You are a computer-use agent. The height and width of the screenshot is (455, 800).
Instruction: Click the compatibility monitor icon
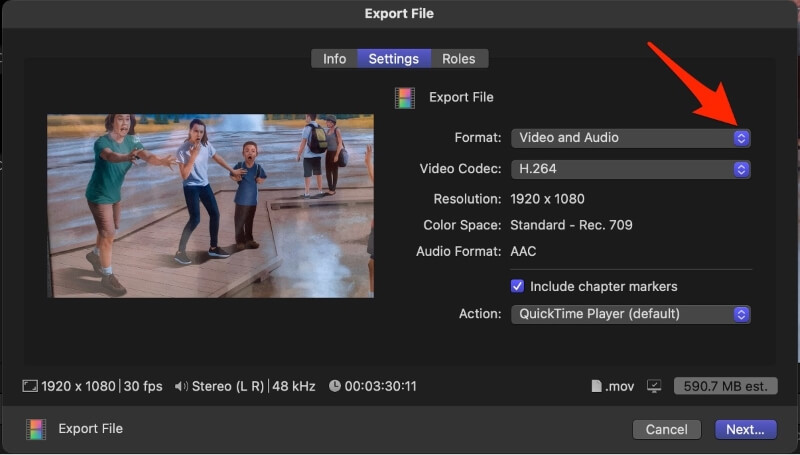pos(654,386)
